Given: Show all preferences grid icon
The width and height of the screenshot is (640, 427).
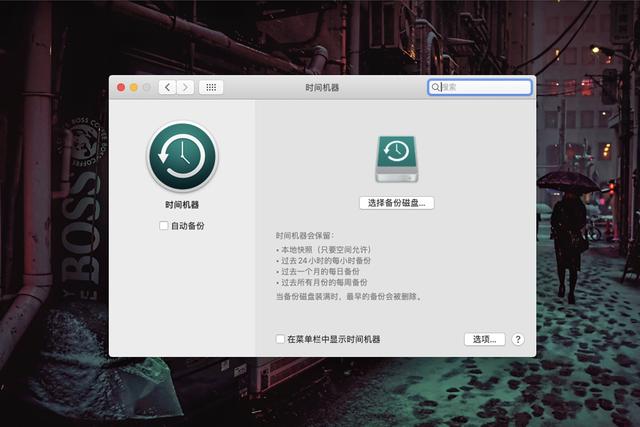Looking at the screenshot, I should pyautogui.click(x=211, y=87).
